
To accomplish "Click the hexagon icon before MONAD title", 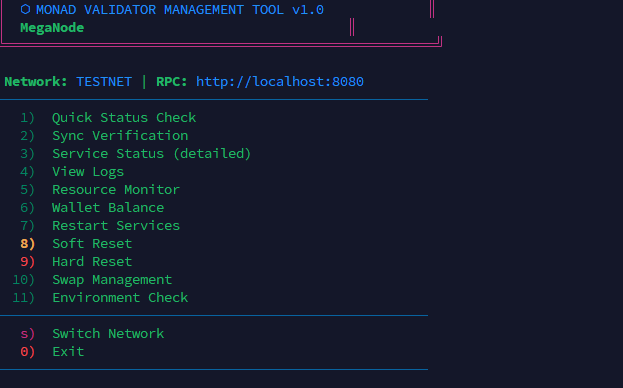I will 25,9.
